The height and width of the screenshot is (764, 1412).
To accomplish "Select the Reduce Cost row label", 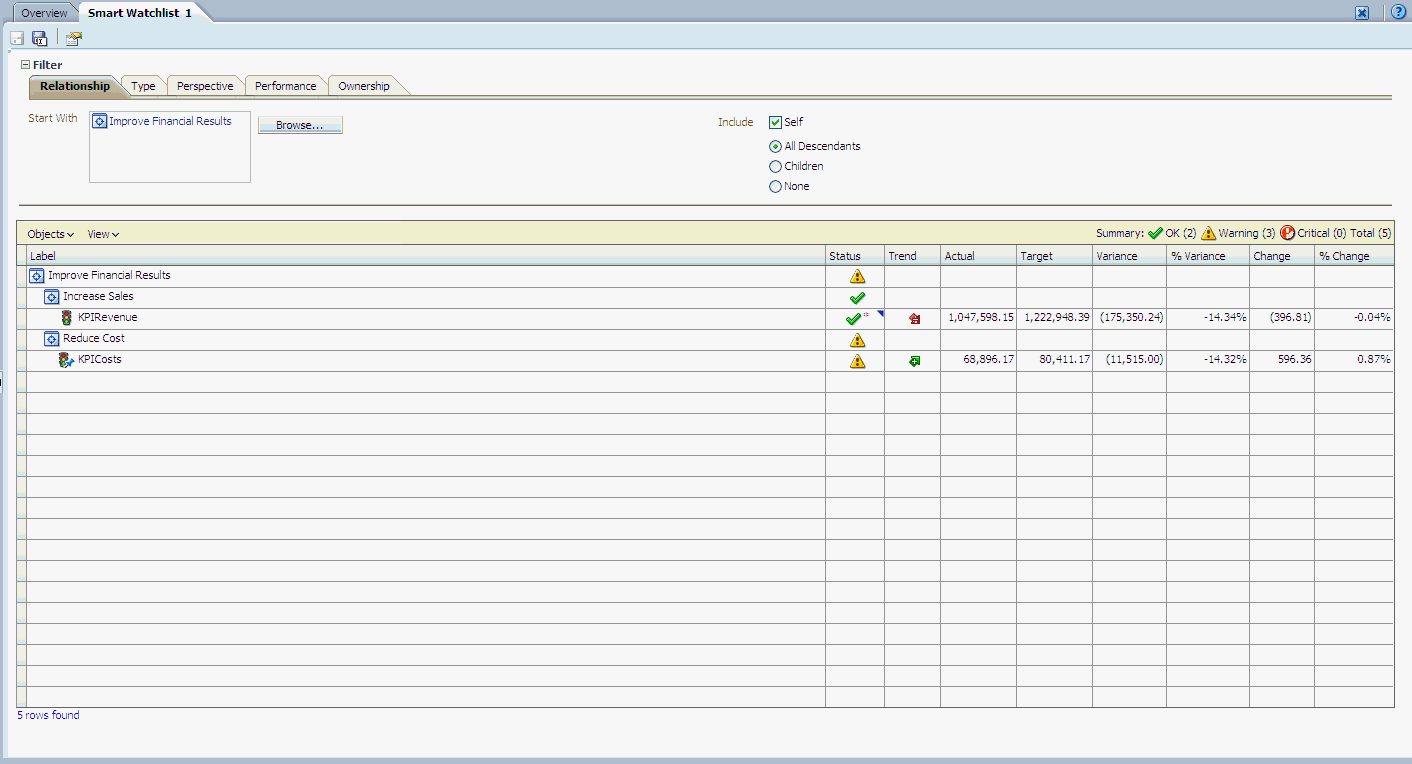I will click(94, 339).
